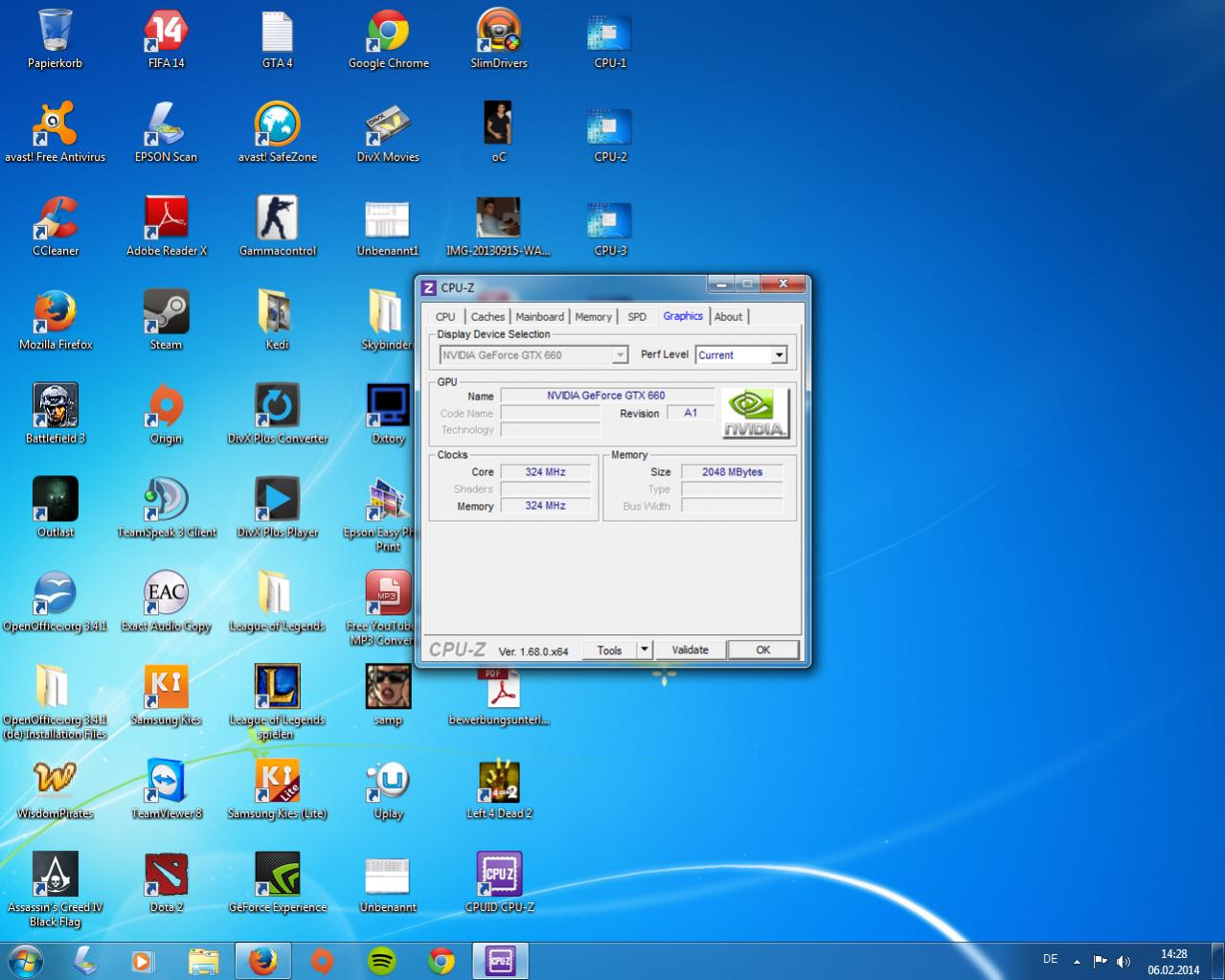The image size is (1225, 980).
Task: Open TeamSpeak 3 Client shortcut
Action: point(166,509)
